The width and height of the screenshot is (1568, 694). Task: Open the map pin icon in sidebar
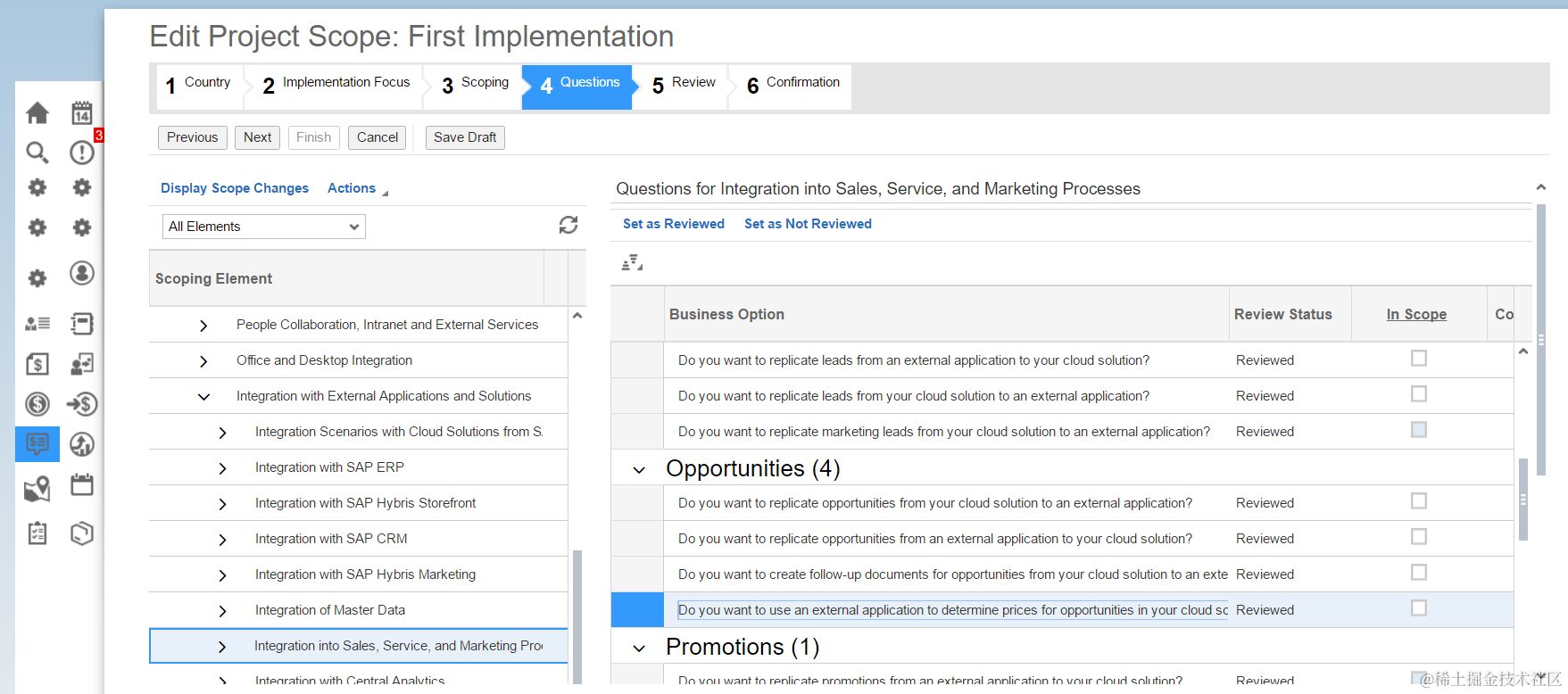click(37, 488)
